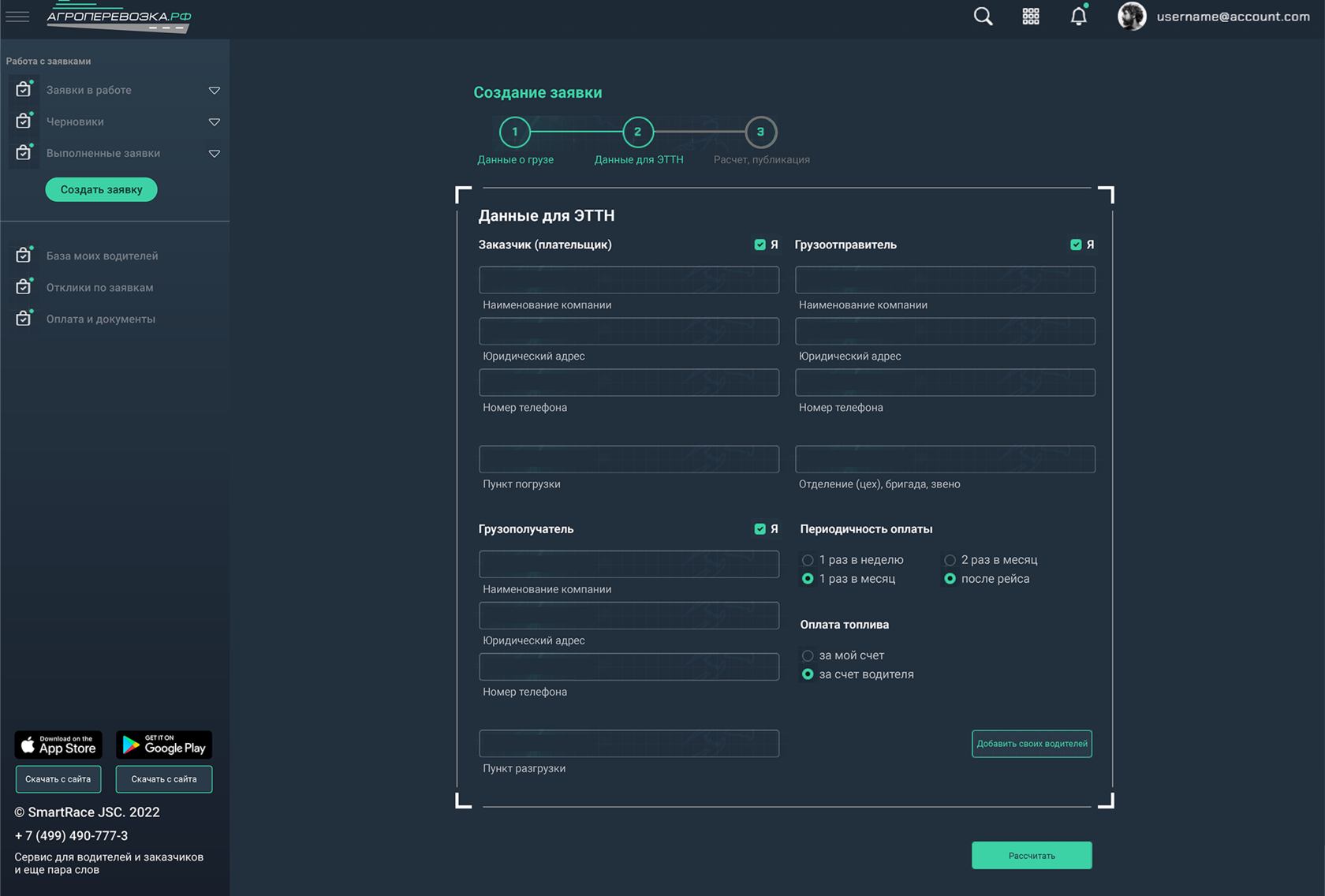Open the username@account.com account link

pyautogui.click(x=1233, y=17)
